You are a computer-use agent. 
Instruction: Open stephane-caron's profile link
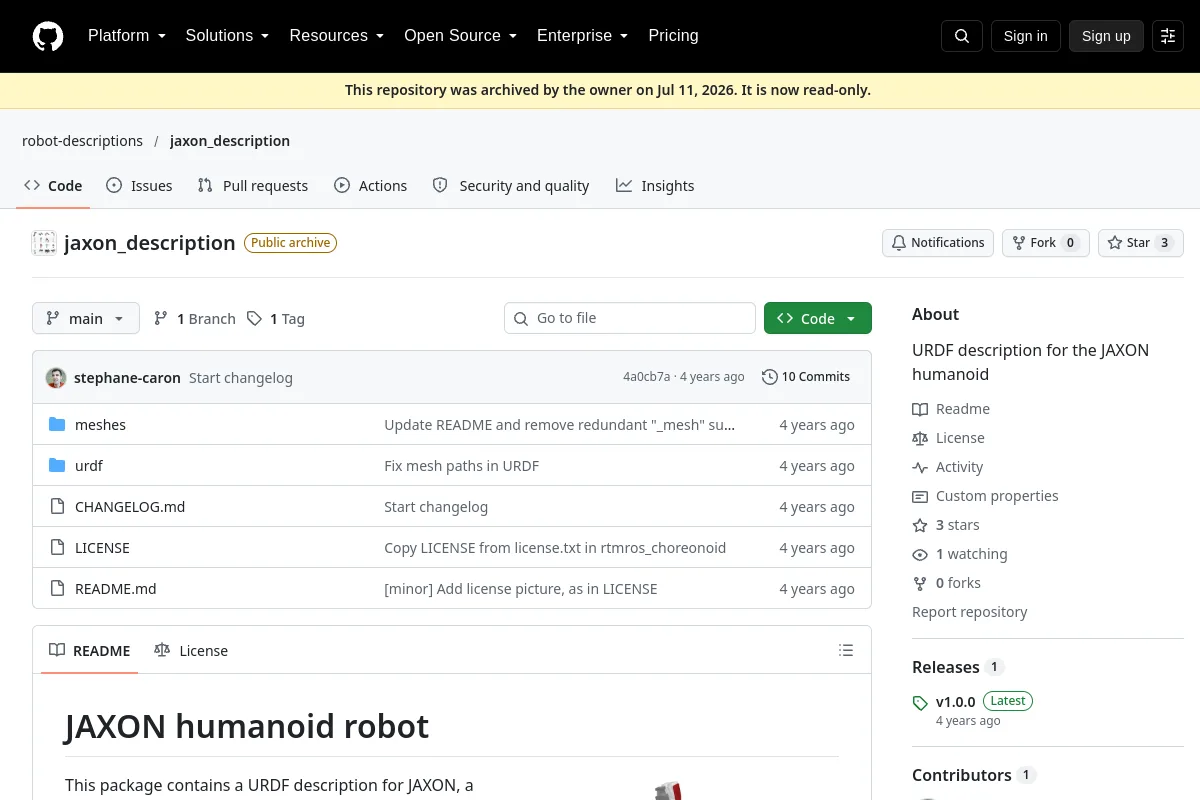[127, 378]
